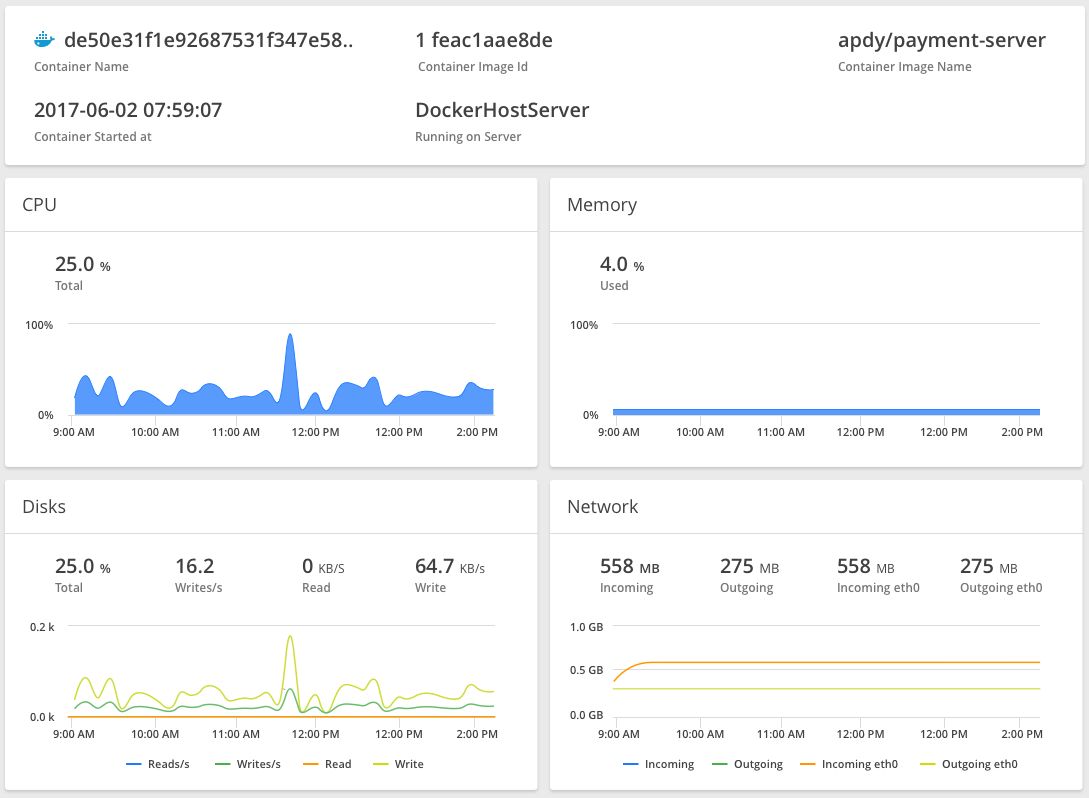Click the Disks chart Write spike peak
1089x798 pixels.
[x=290, y=637]
